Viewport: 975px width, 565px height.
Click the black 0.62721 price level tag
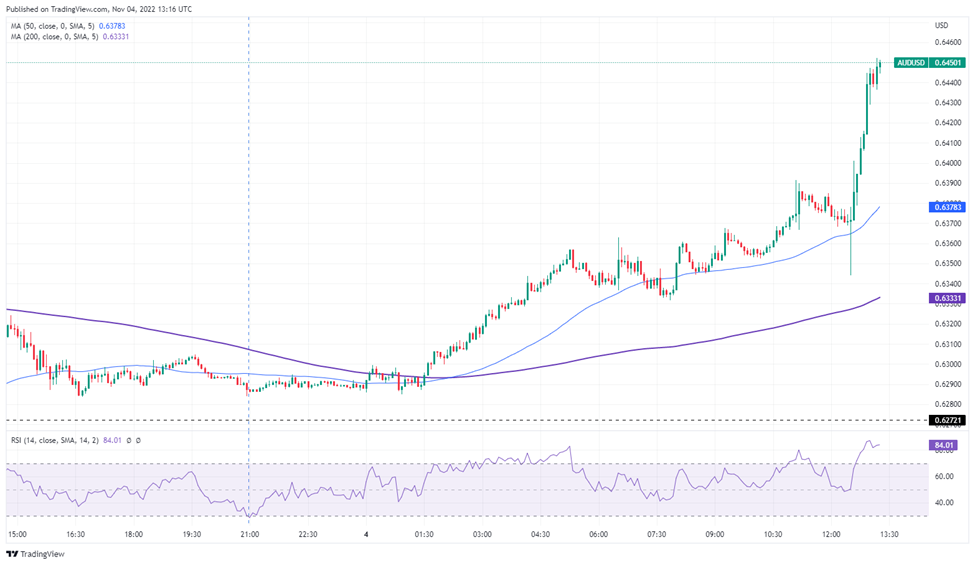tap(948, 420)
